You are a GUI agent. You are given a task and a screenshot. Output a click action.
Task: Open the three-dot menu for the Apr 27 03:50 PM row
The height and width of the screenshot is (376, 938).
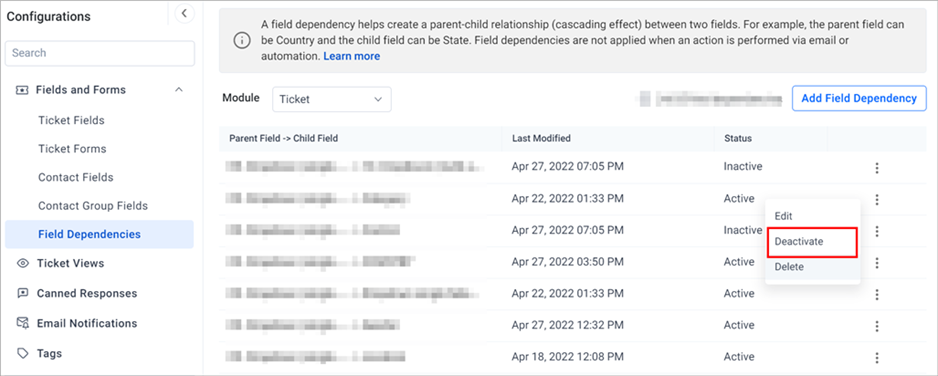tap(877, 262)
